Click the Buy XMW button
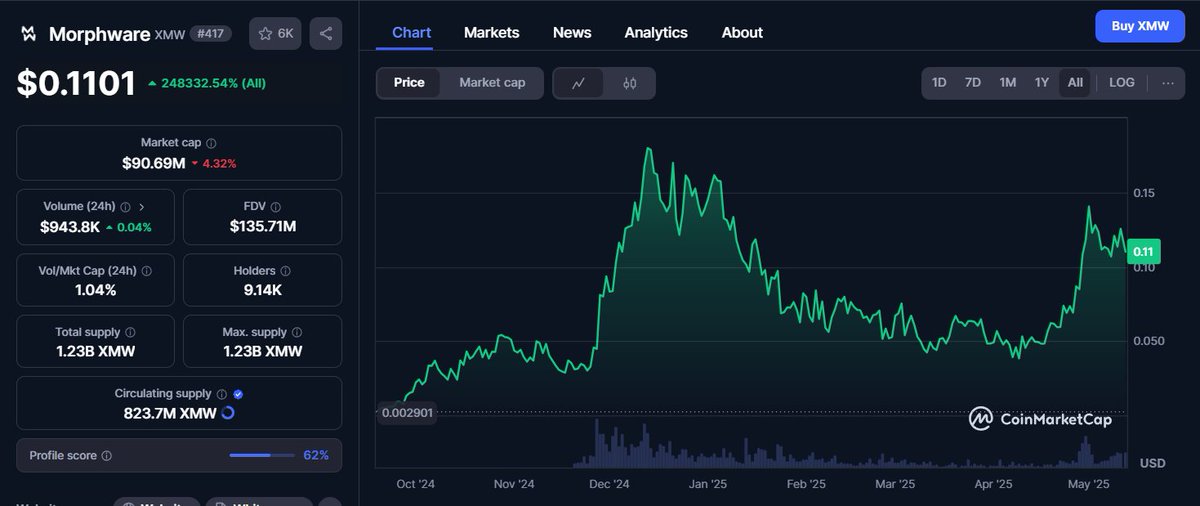The image size is (1200, 506). tap(1139, 27)
